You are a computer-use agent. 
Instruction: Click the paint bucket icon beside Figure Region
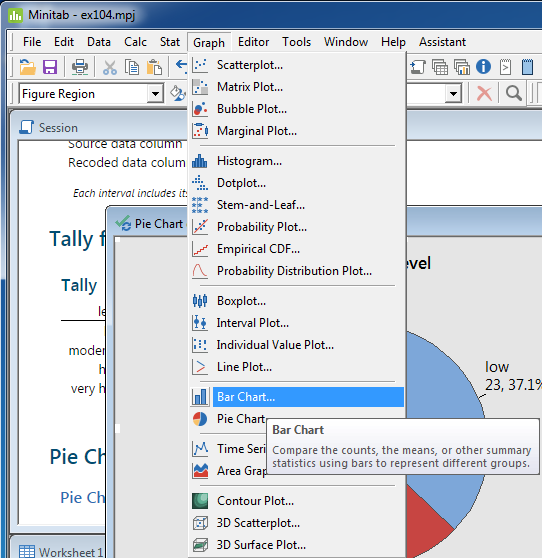click(178, 94)
